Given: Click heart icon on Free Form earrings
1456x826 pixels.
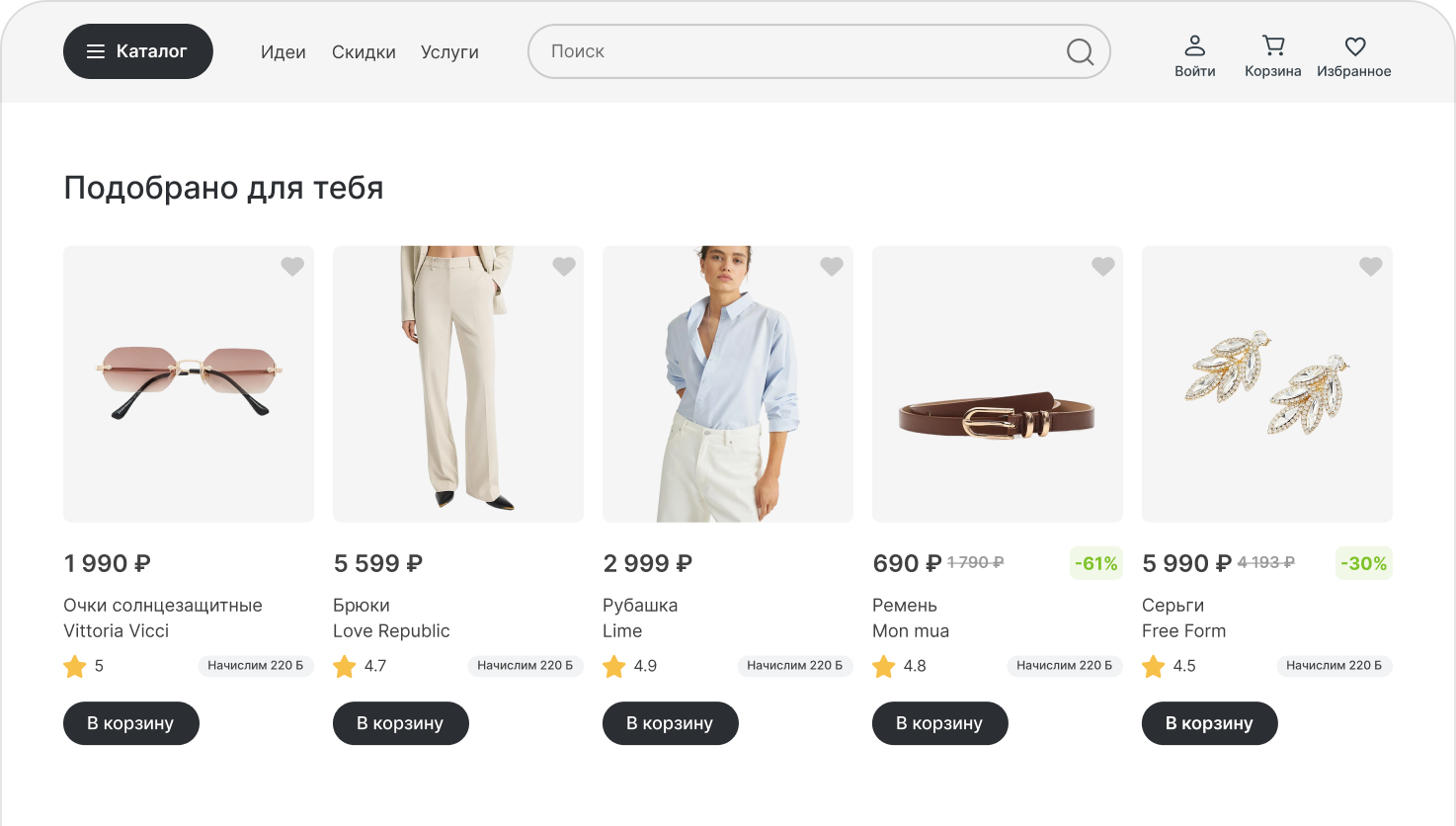Looking at the screenshot, I should 1370,267.
